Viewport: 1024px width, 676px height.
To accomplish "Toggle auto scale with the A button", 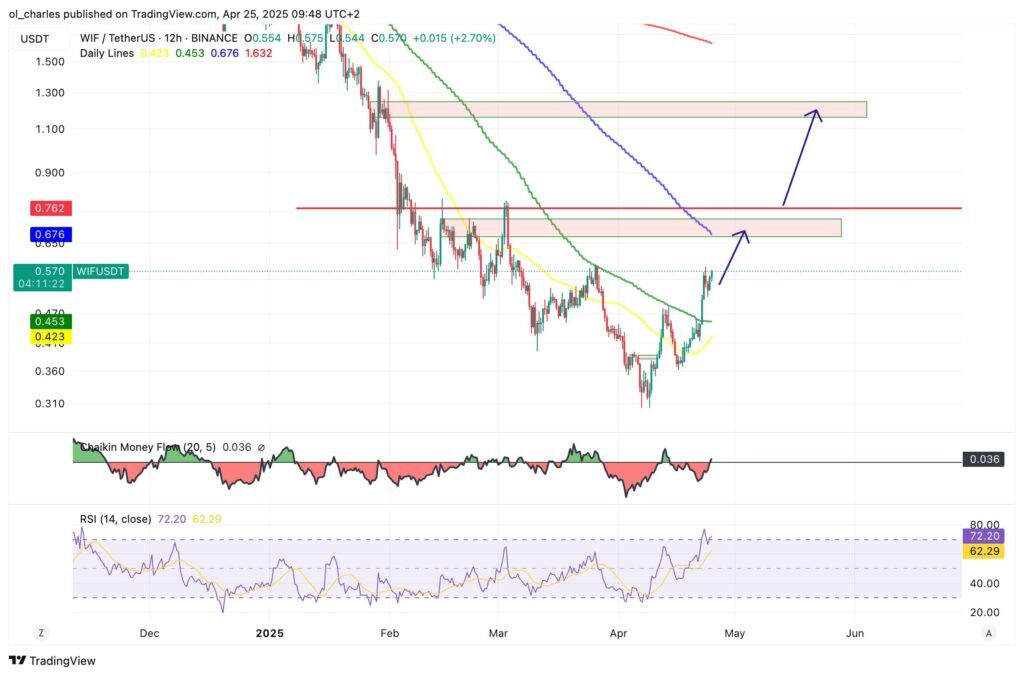I will point(988,633).
